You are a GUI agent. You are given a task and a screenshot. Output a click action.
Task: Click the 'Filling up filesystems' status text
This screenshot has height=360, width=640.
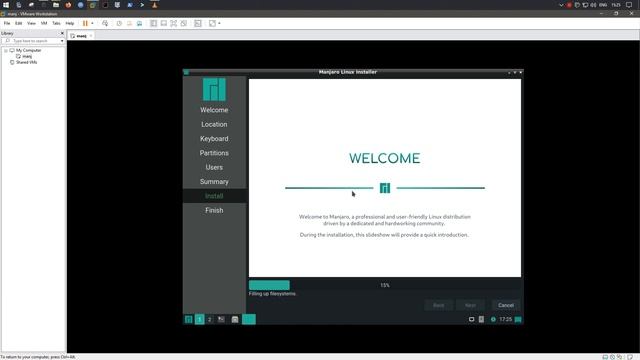pyautogui.click(x=273, y=293)
